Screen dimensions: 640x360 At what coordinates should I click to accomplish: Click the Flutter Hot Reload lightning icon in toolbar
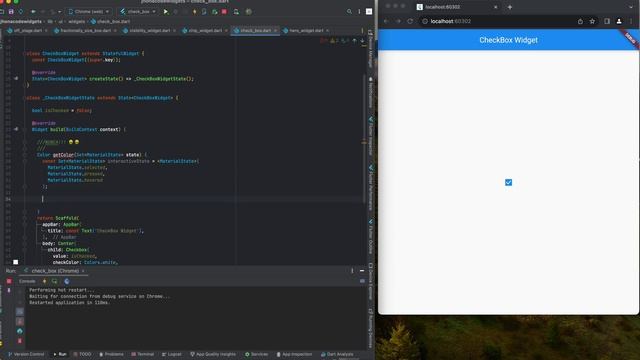[194, 12]
